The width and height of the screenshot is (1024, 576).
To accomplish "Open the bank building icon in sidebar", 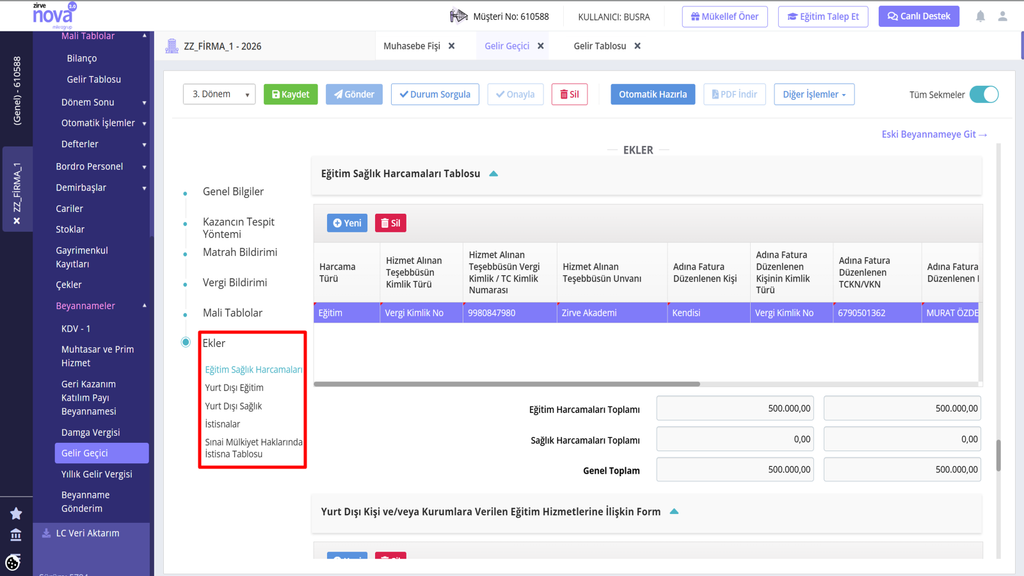I will [x=16, y=536].
